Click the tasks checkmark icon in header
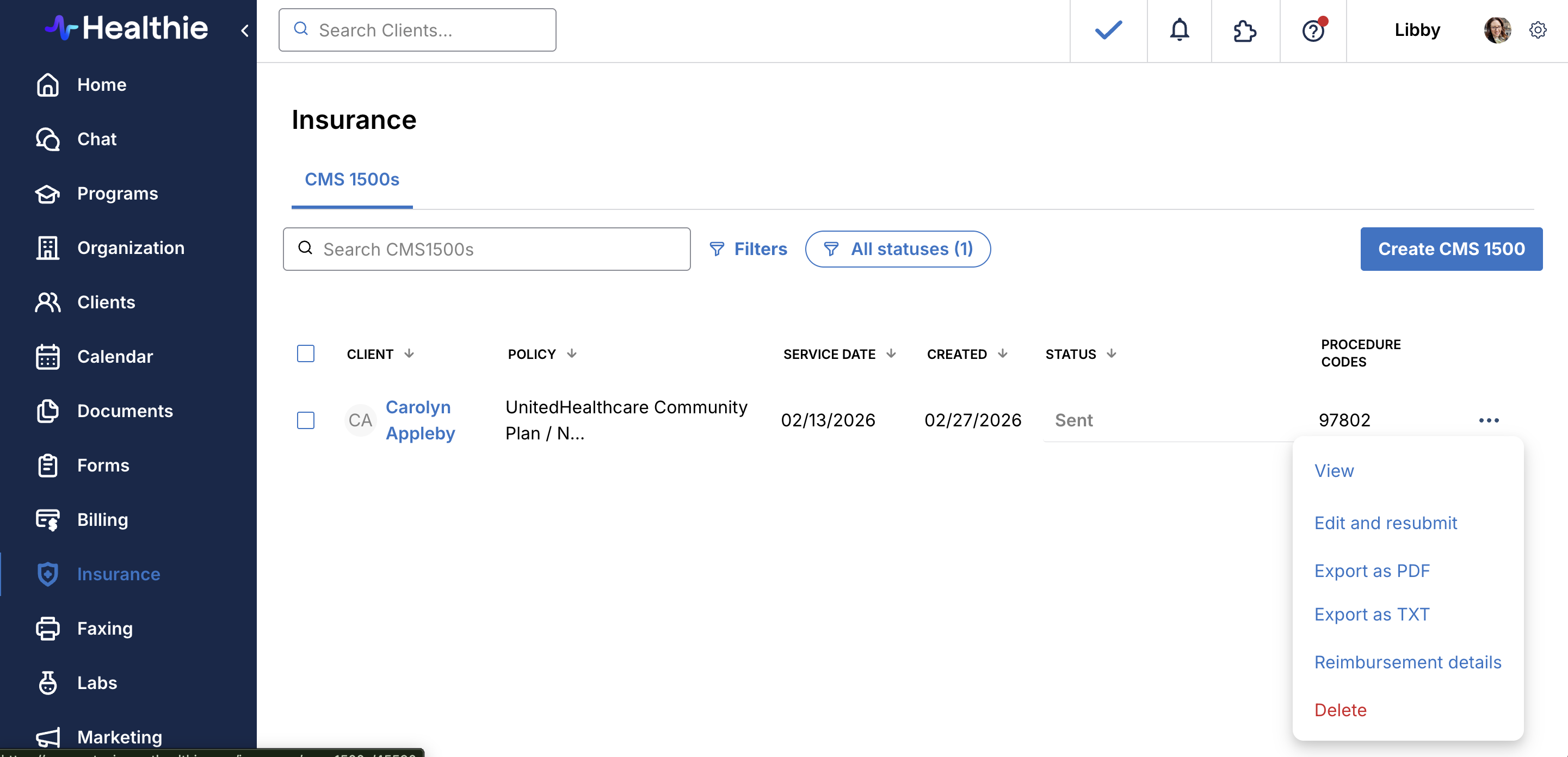Screen dimensions: 1568x757 pos(1108,30)
